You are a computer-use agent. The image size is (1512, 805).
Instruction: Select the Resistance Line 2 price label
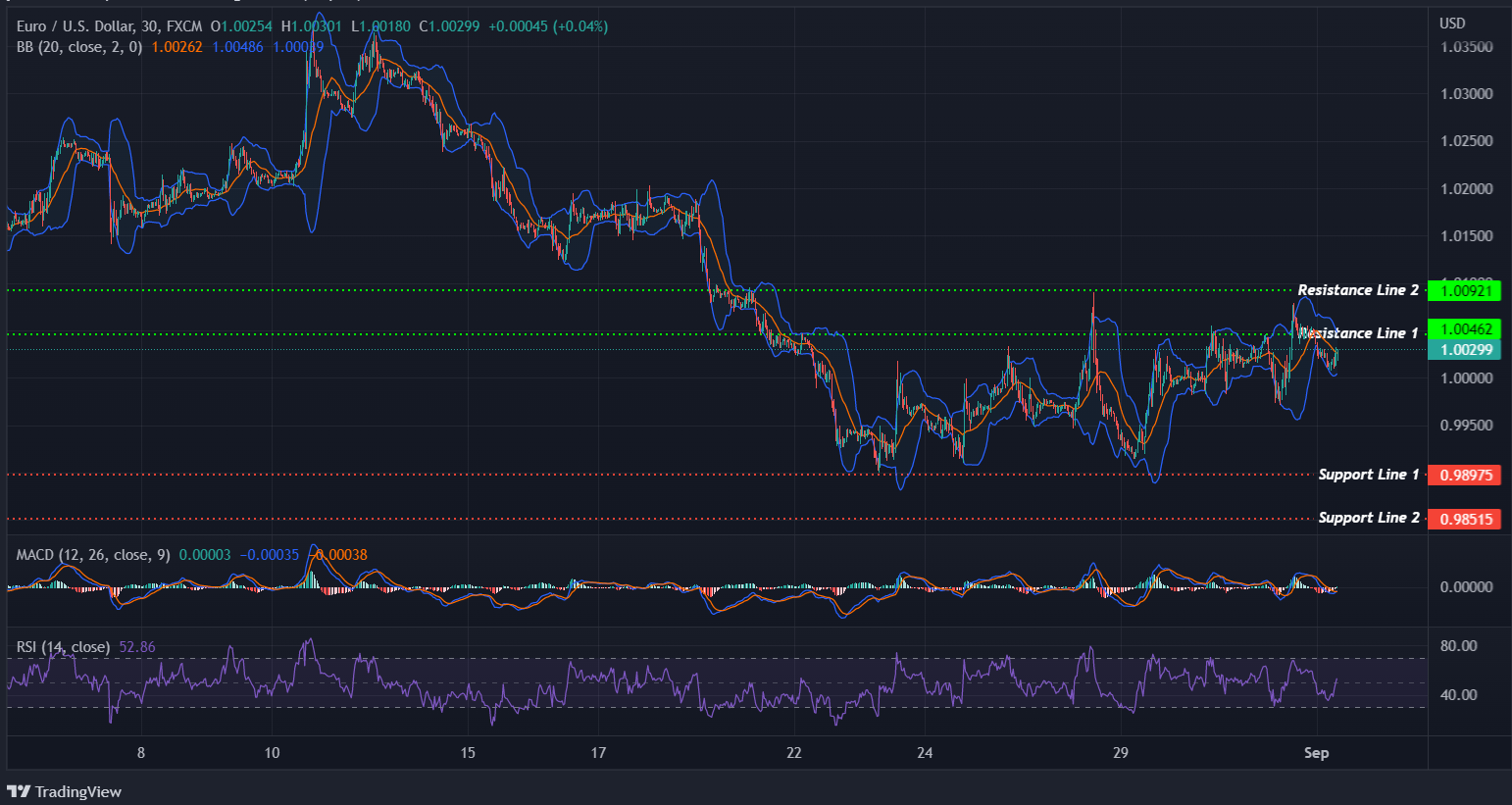[x=1357, y=290]
